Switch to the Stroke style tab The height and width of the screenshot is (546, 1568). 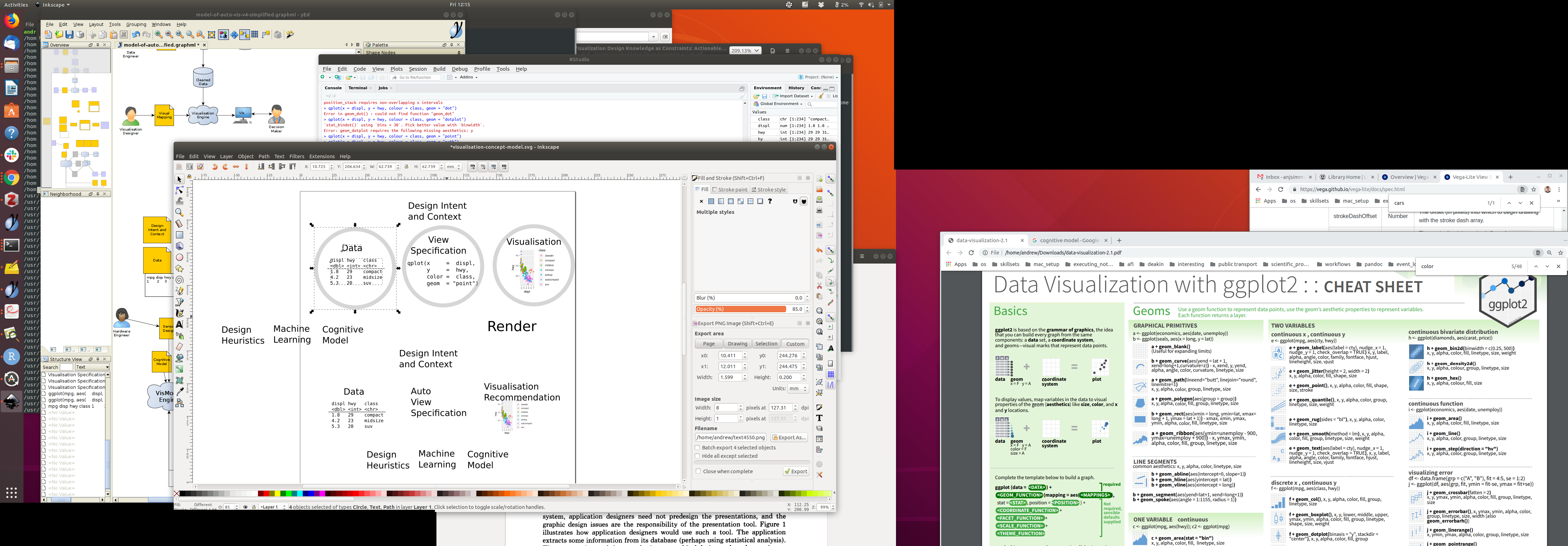768,189
